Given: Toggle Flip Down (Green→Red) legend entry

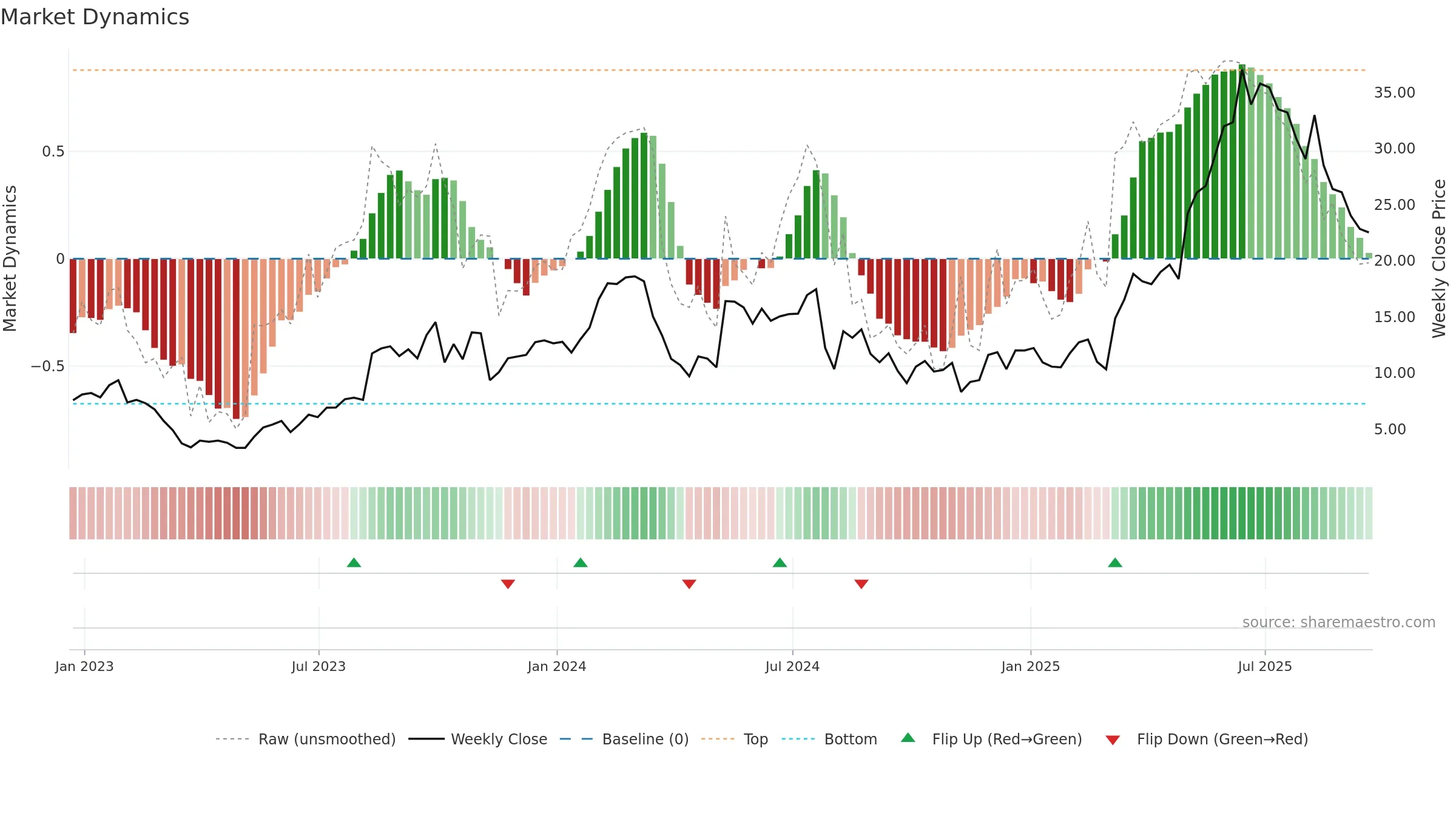Looking at the screenshot, I should coord(1206,739).
